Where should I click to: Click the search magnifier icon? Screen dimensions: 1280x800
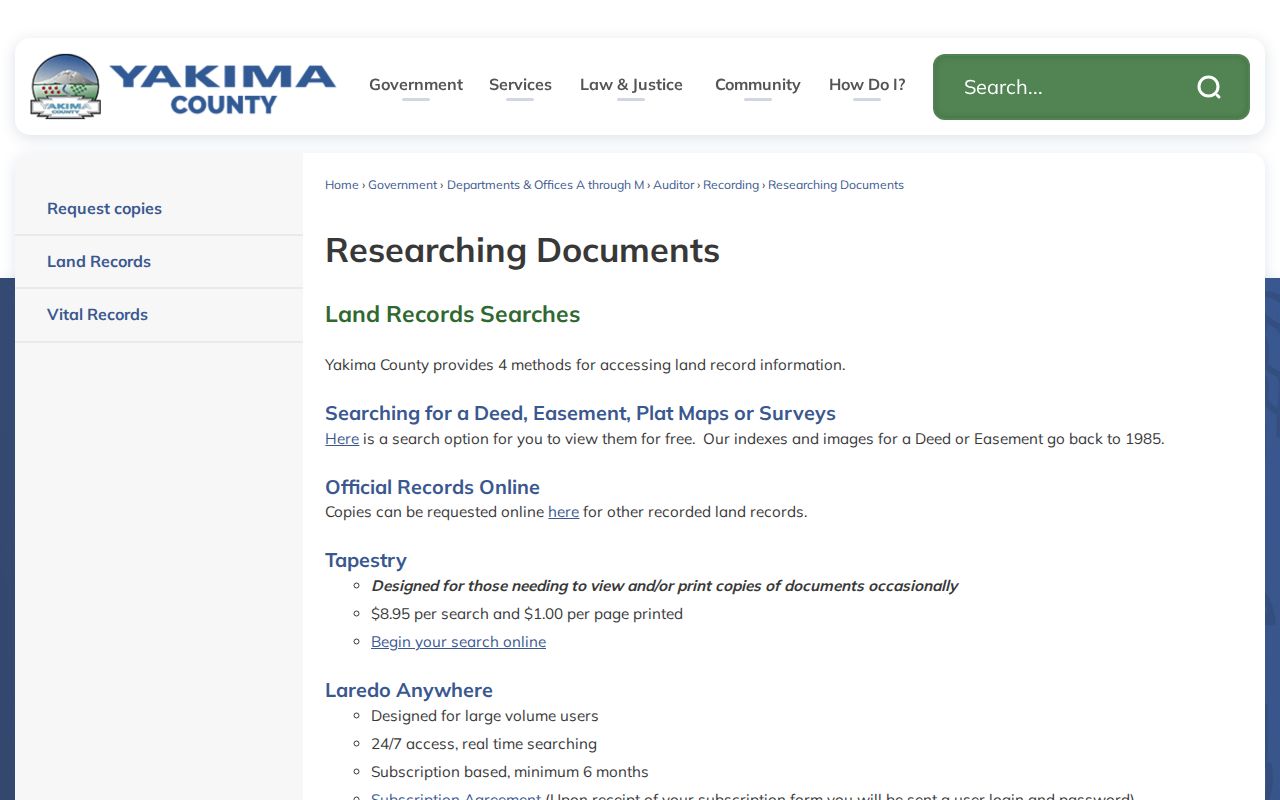(x=1209, y=87)
